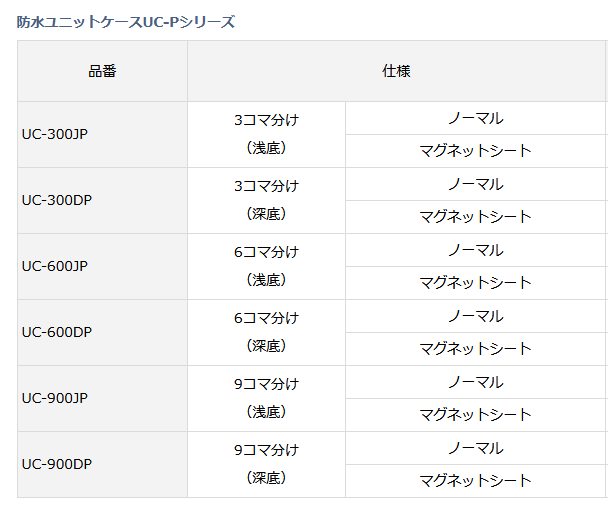
Task: Select the UC-600DP product number cell
Action: click(x=57, y=332)
